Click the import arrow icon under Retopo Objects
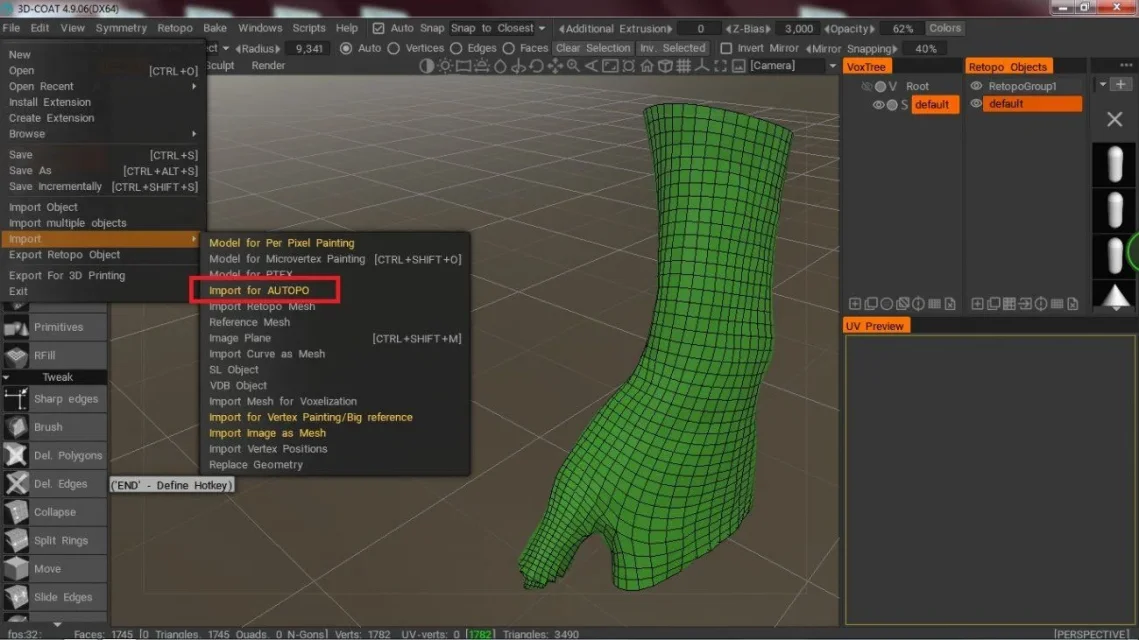1139x640 pixels. point(1025,304)
